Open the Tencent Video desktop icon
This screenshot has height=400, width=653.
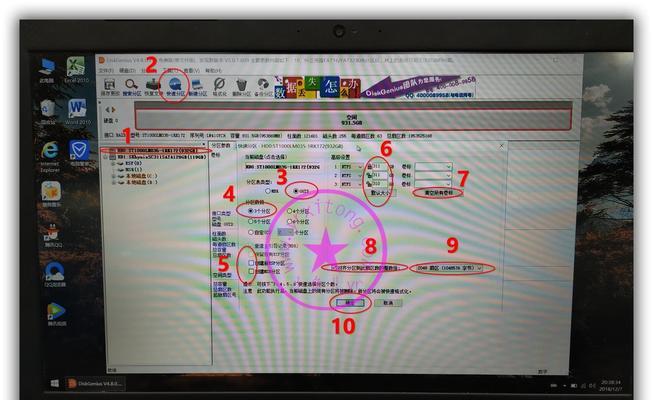(x=56, y=314)
